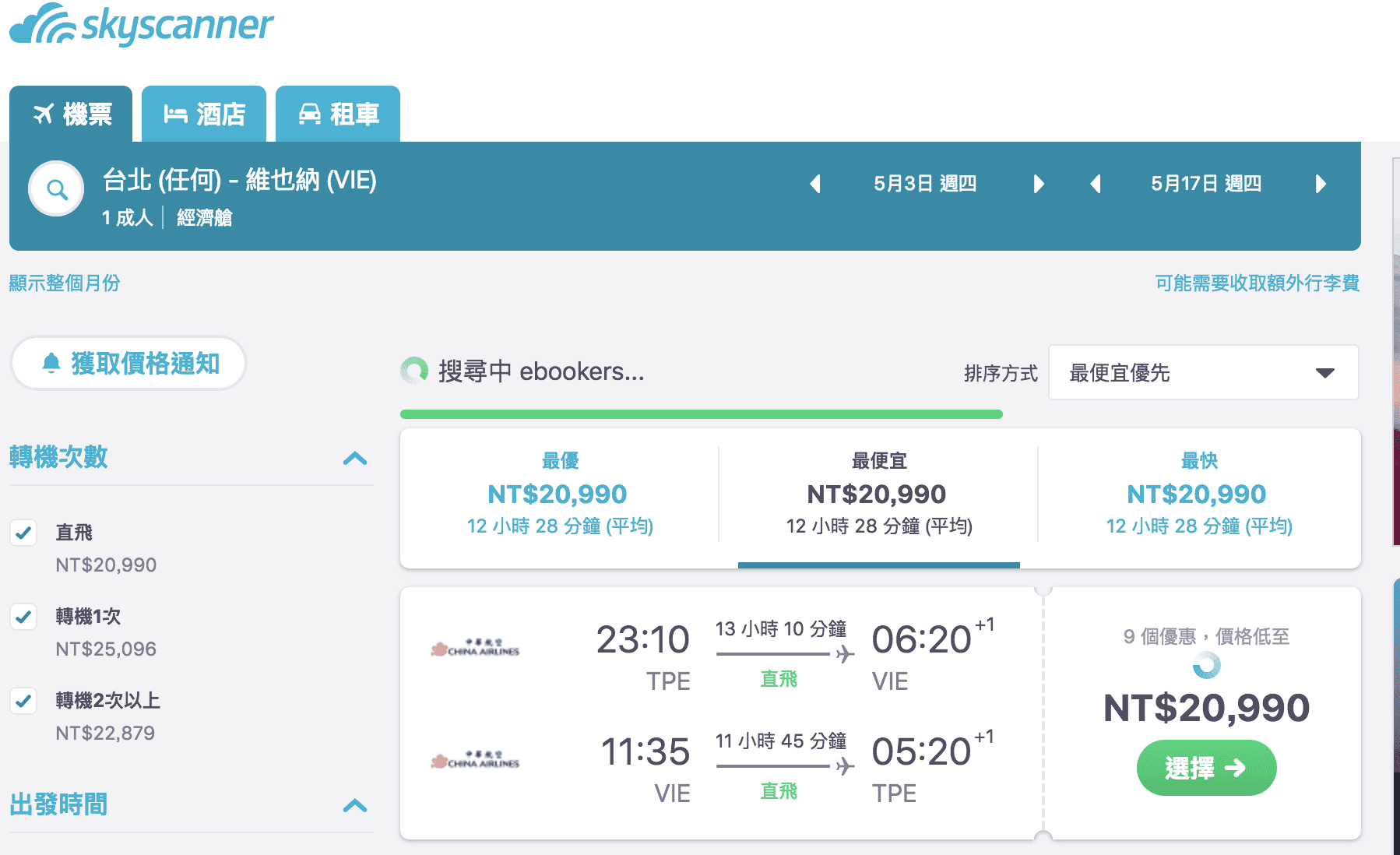Click the 排序方式 label
Screen dimensions: 1400x855
tap(1001, 373)
